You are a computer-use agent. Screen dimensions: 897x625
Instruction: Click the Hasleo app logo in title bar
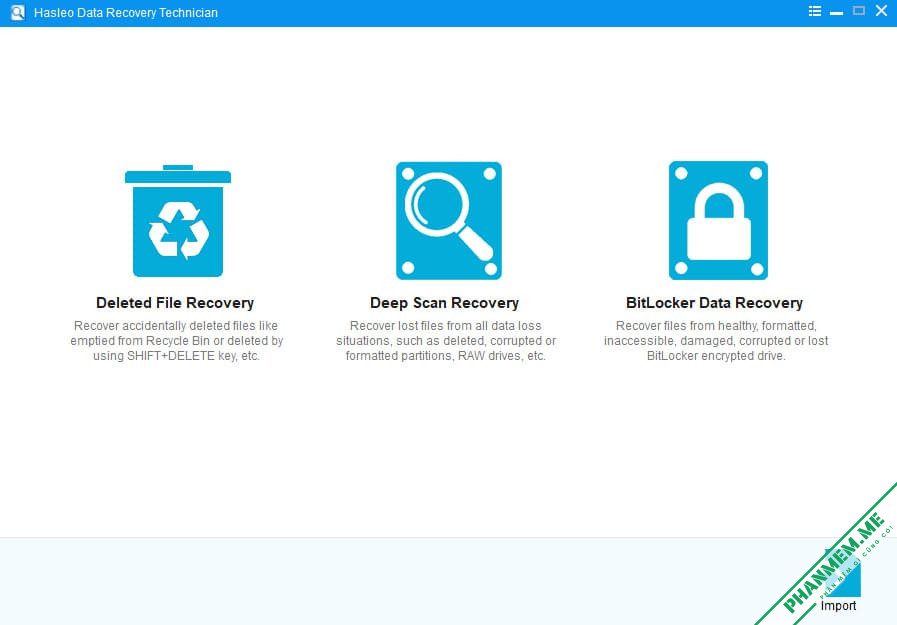pyautogui.click(x=18, y=13)
